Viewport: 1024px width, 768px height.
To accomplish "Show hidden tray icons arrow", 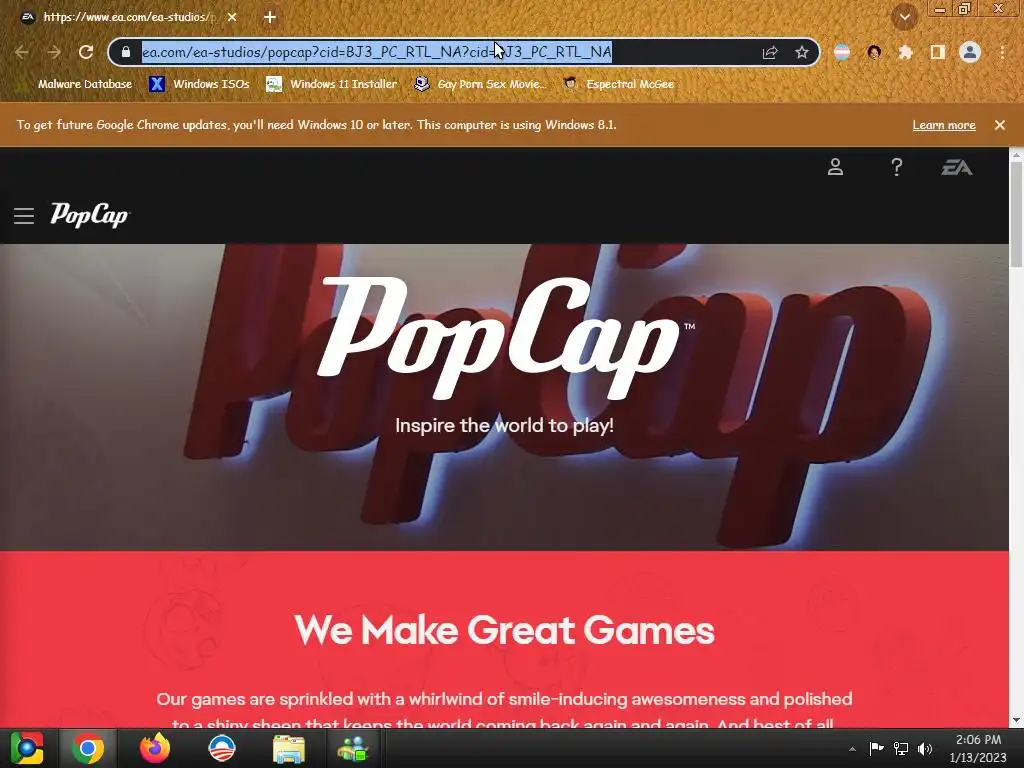I will (x=852, y=749).
